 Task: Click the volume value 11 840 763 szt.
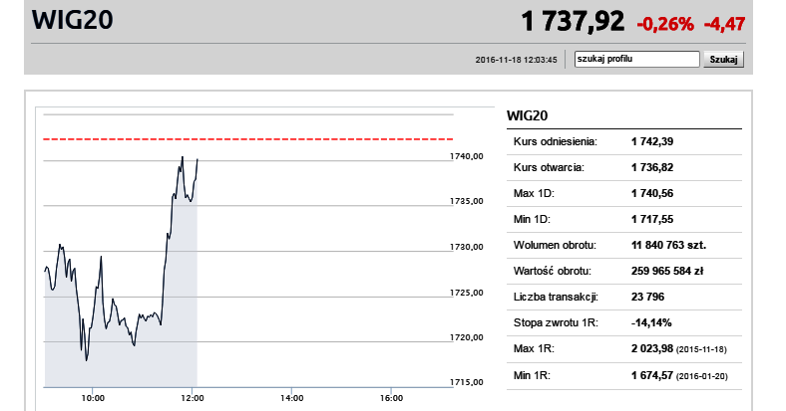coord(669,245)
